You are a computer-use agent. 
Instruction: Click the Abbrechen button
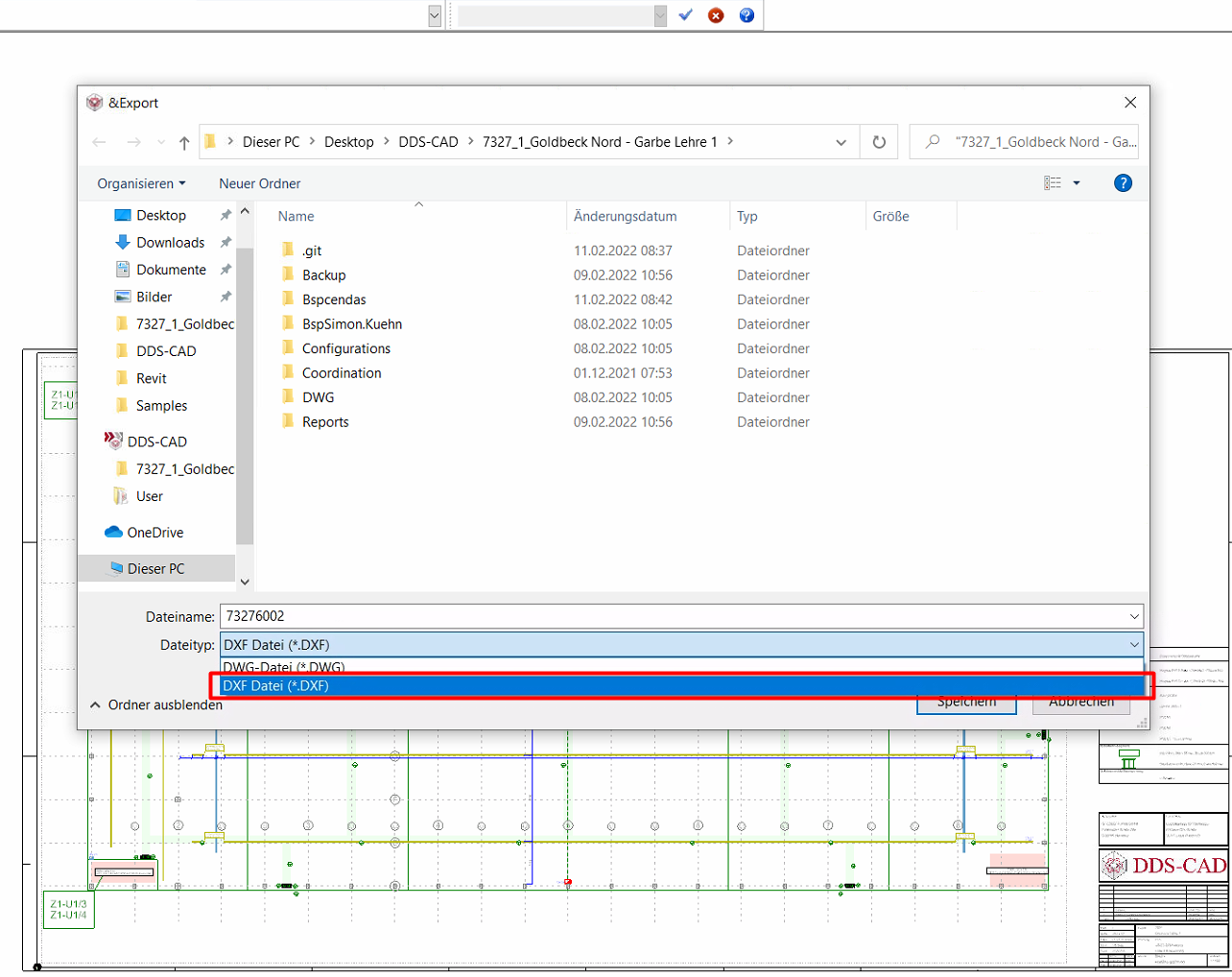1081,703
